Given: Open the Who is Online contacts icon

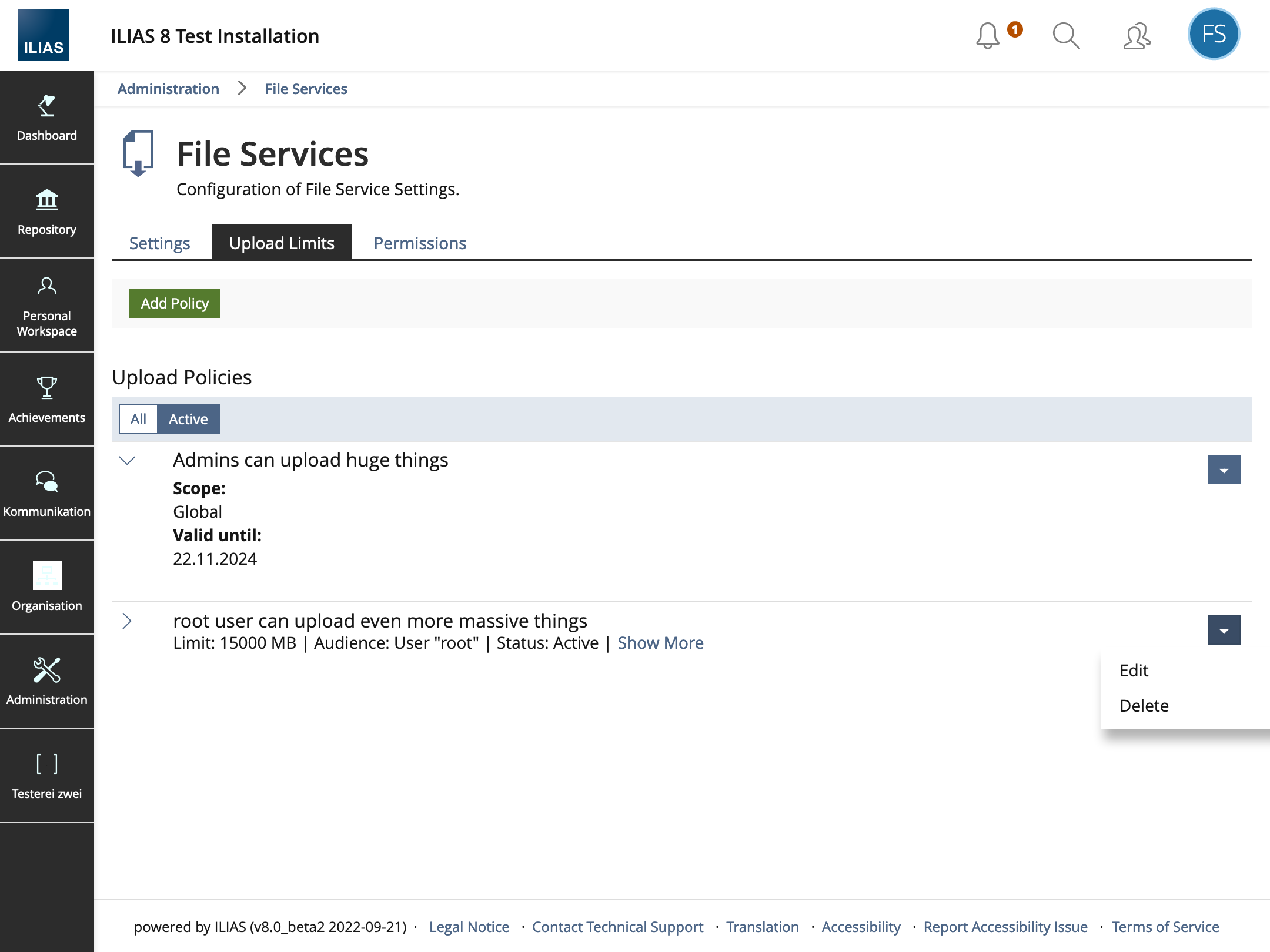Looking at the screenshot, I should [x=1136, y=36].
